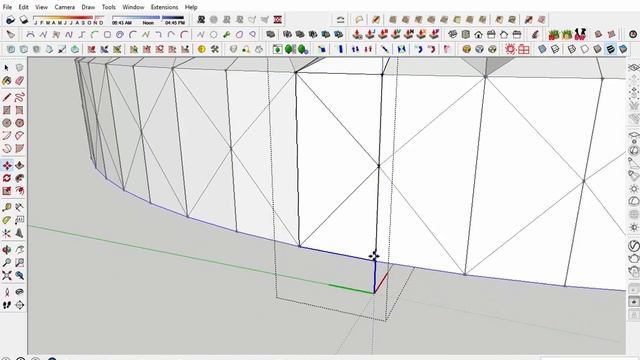Pick the Offset tool
Screen dimensions: 640x360
[x=19, y=191]
